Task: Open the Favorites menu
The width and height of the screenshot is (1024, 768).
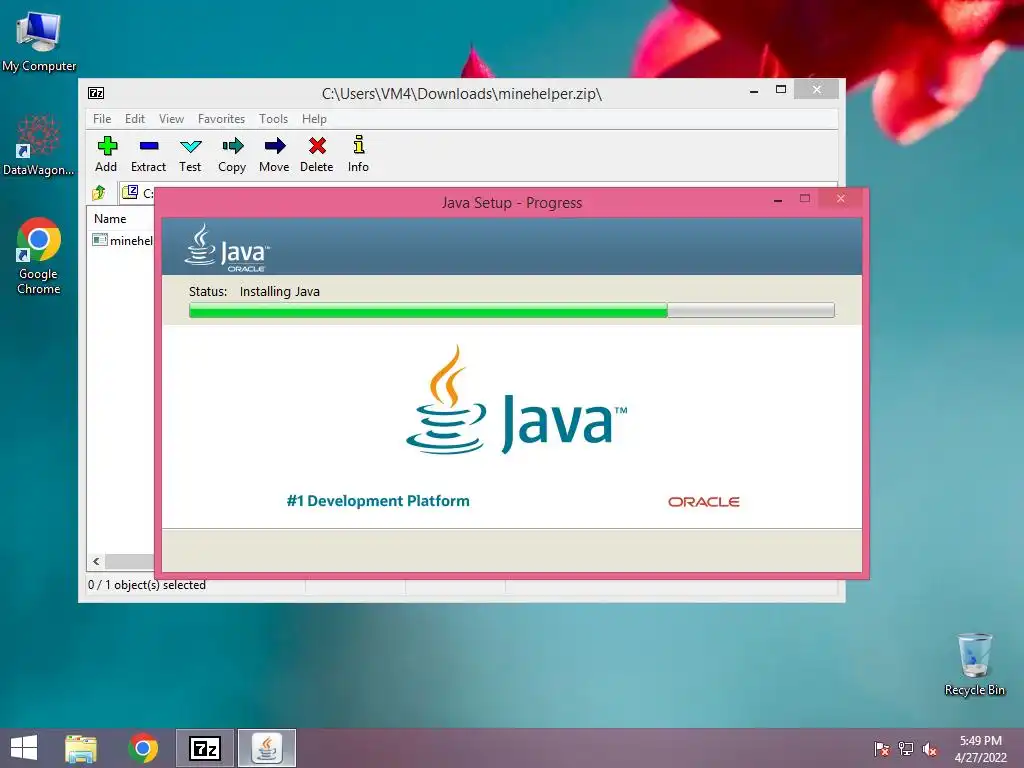Action: pos(221,119)
